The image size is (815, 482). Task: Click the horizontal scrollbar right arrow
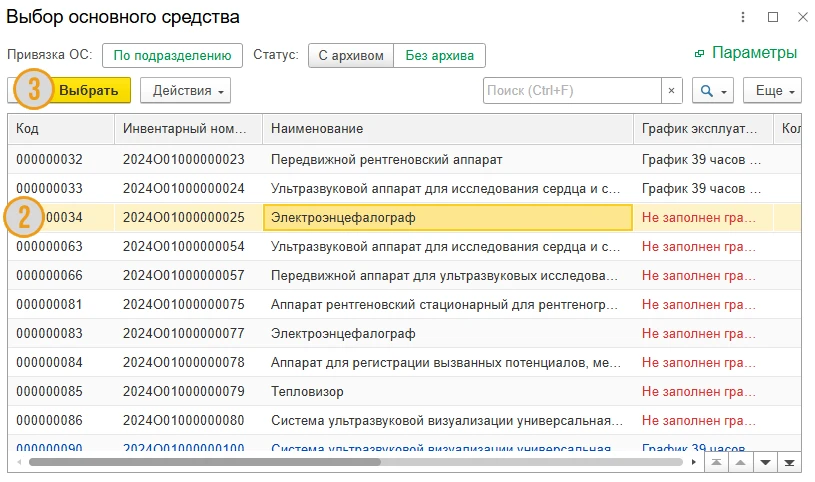pos(693,462)
